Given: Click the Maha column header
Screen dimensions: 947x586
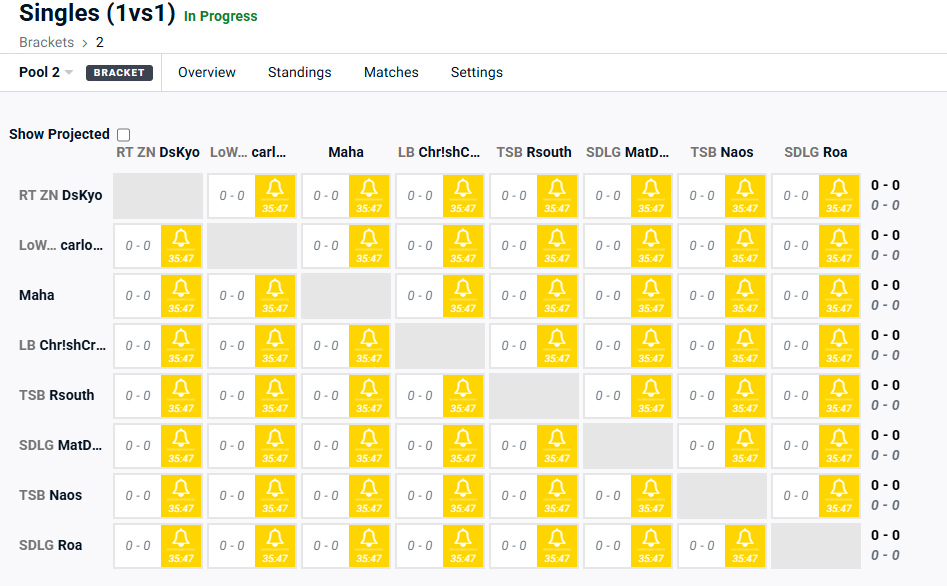Looking at the screenshot, I should (x=345, y=152).
